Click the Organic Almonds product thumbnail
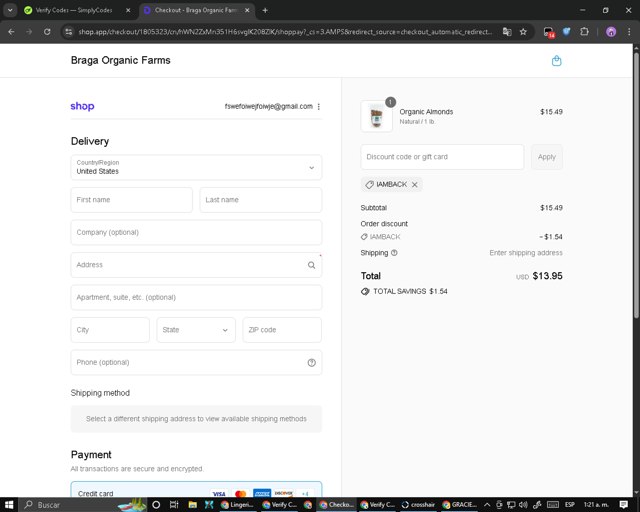Image resolution: width=640 pixels, height=512 pixels. click(377, 116)
